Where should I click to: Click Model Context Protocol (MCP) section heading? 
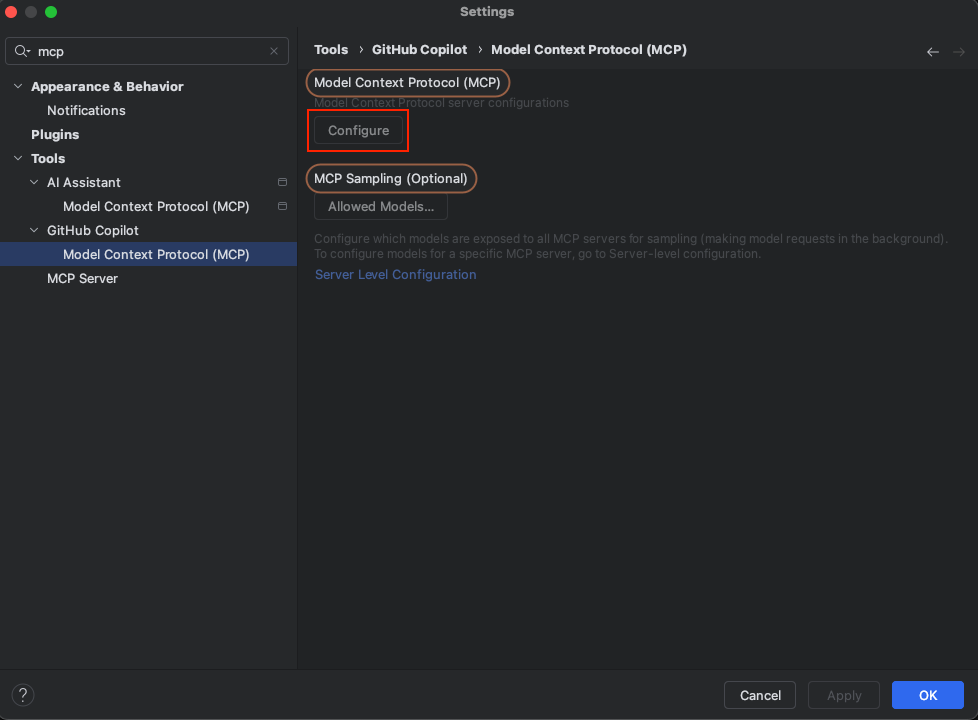[x=407, y=82]
